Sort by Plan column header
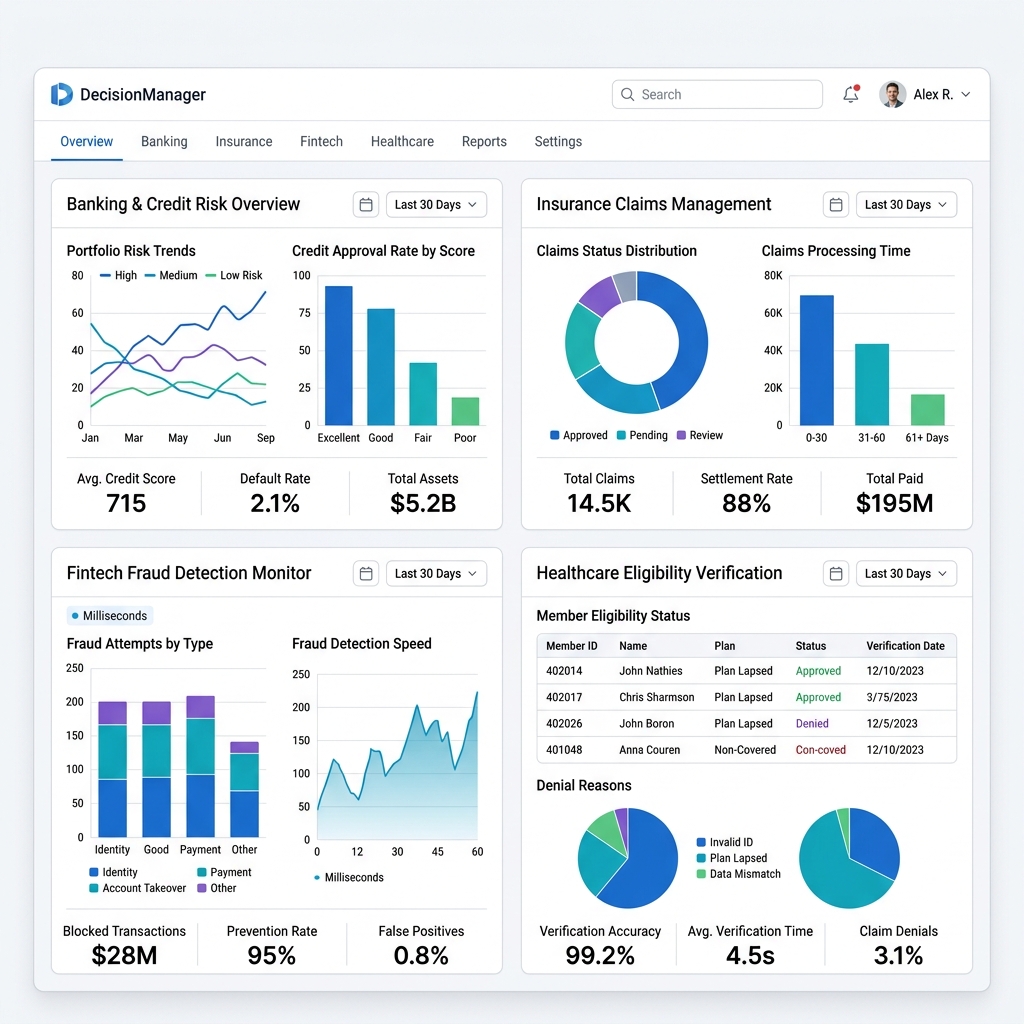 (724, 646)
